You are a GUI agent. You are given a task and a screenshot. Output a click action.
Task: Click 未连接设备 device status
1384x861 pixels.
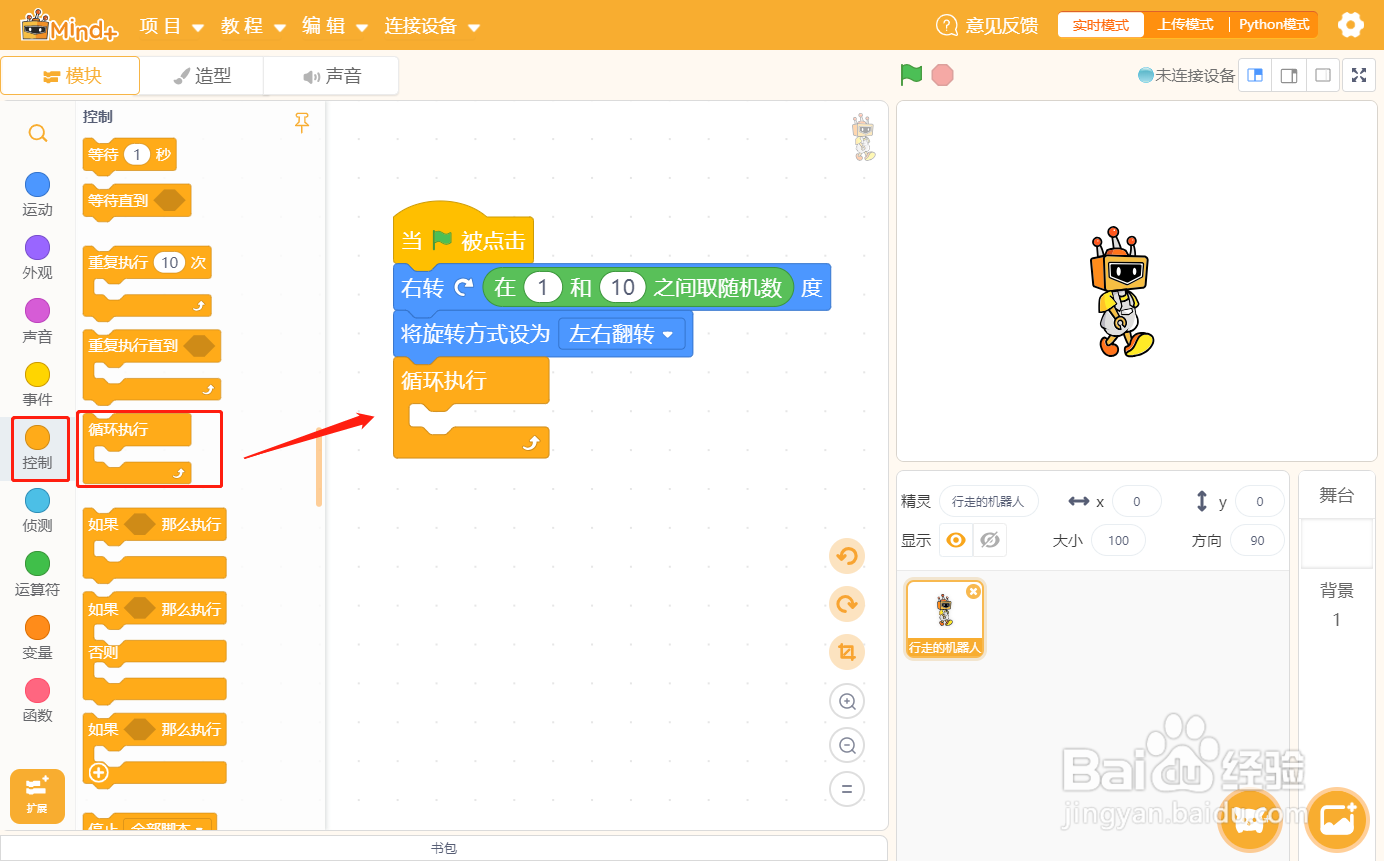tap(1186, 75)
